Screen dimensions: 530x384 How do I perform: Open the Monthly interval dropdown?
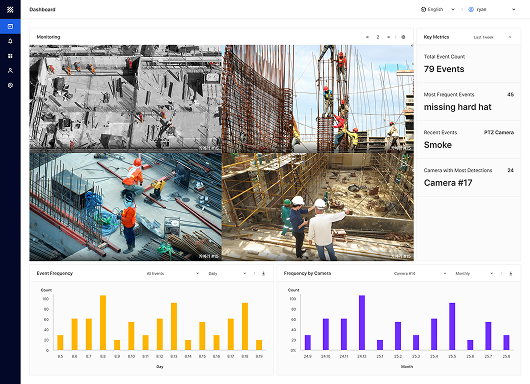474,273
